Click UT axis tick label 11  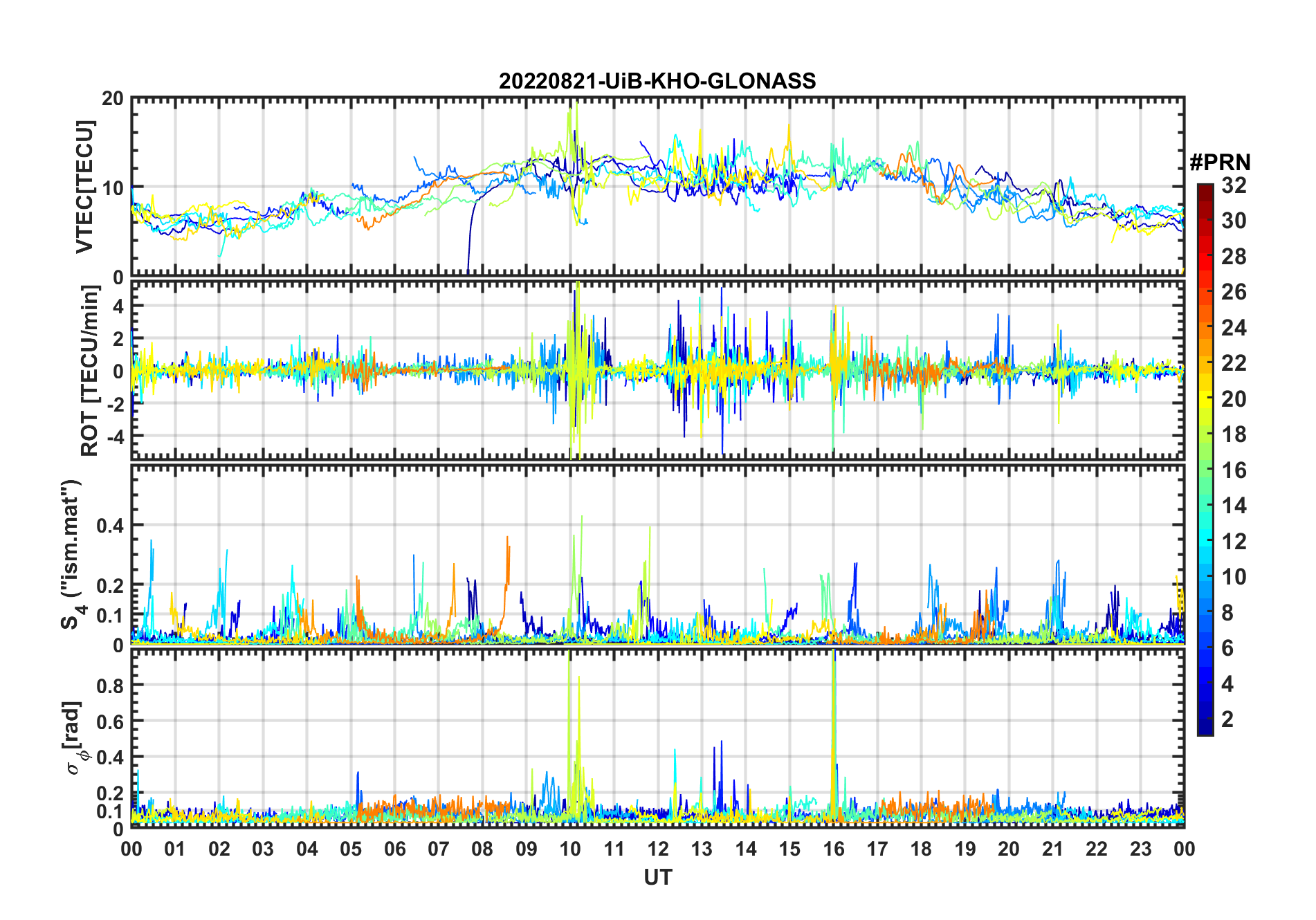pyautogui.click(x=614, y=849)
